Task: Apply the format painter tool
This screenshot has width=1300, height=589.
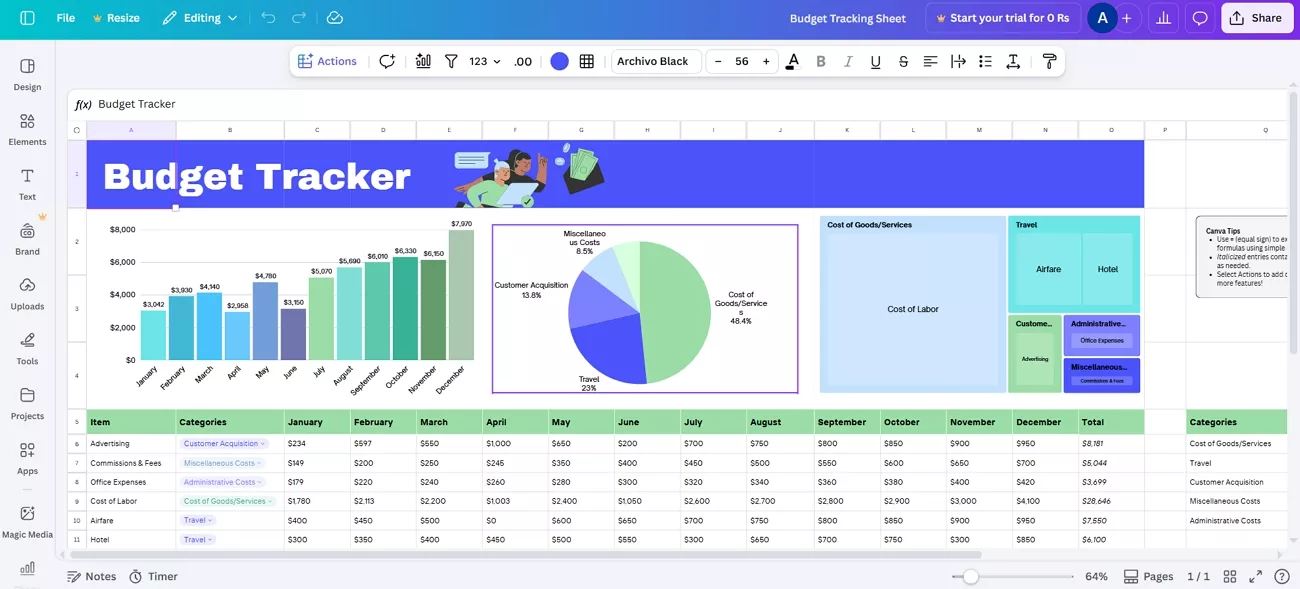Action: [1048, 61]
